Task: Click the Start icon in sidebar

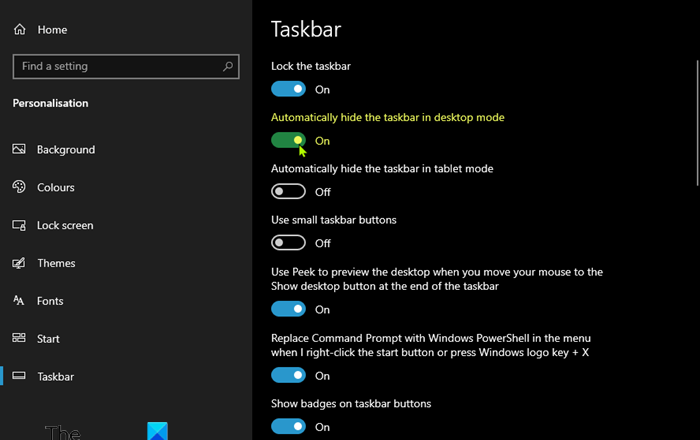Action: point(19,339)
